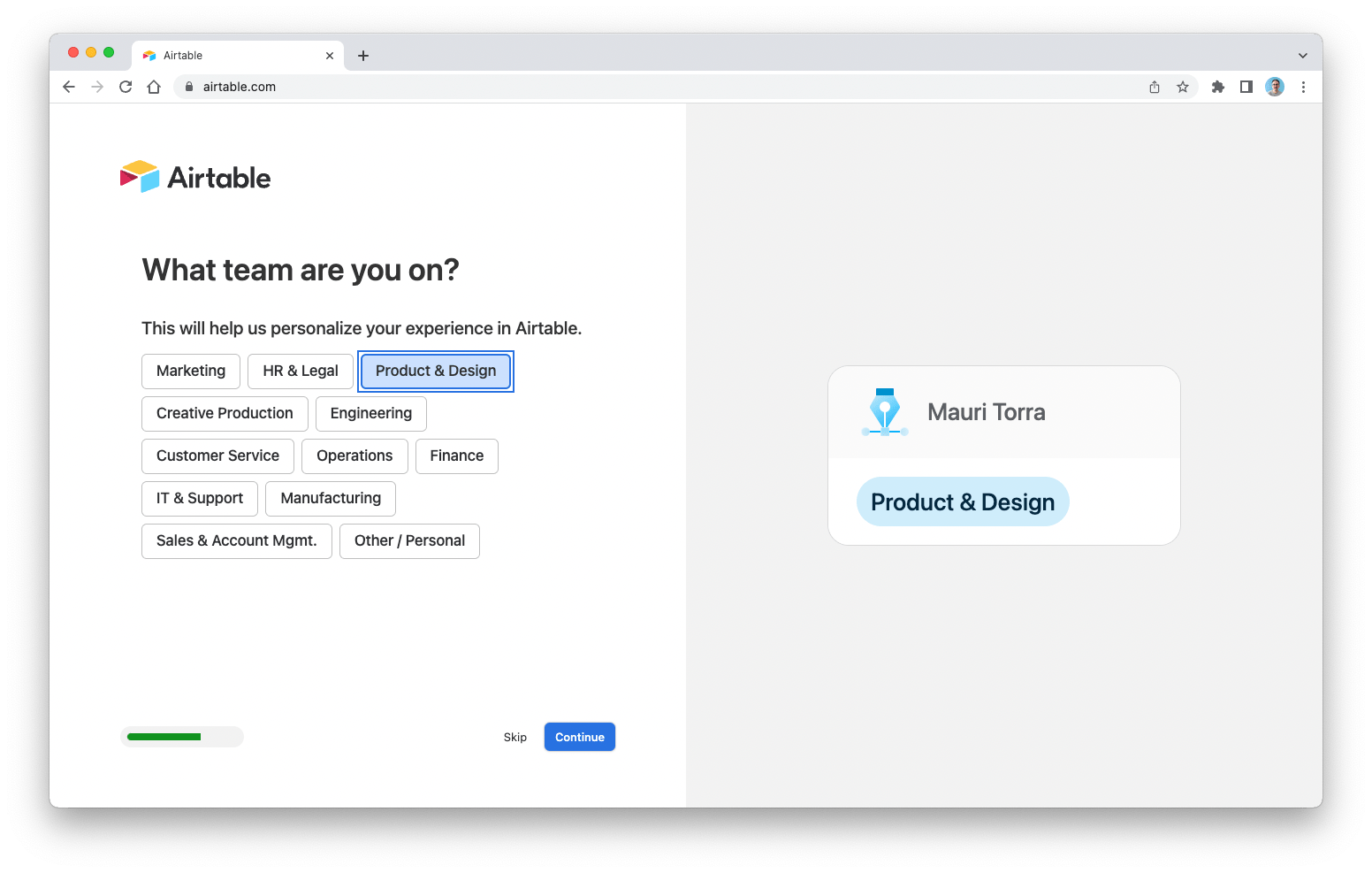Skip this onboarding step
1372x873 pixels.
tap(515, 737)
